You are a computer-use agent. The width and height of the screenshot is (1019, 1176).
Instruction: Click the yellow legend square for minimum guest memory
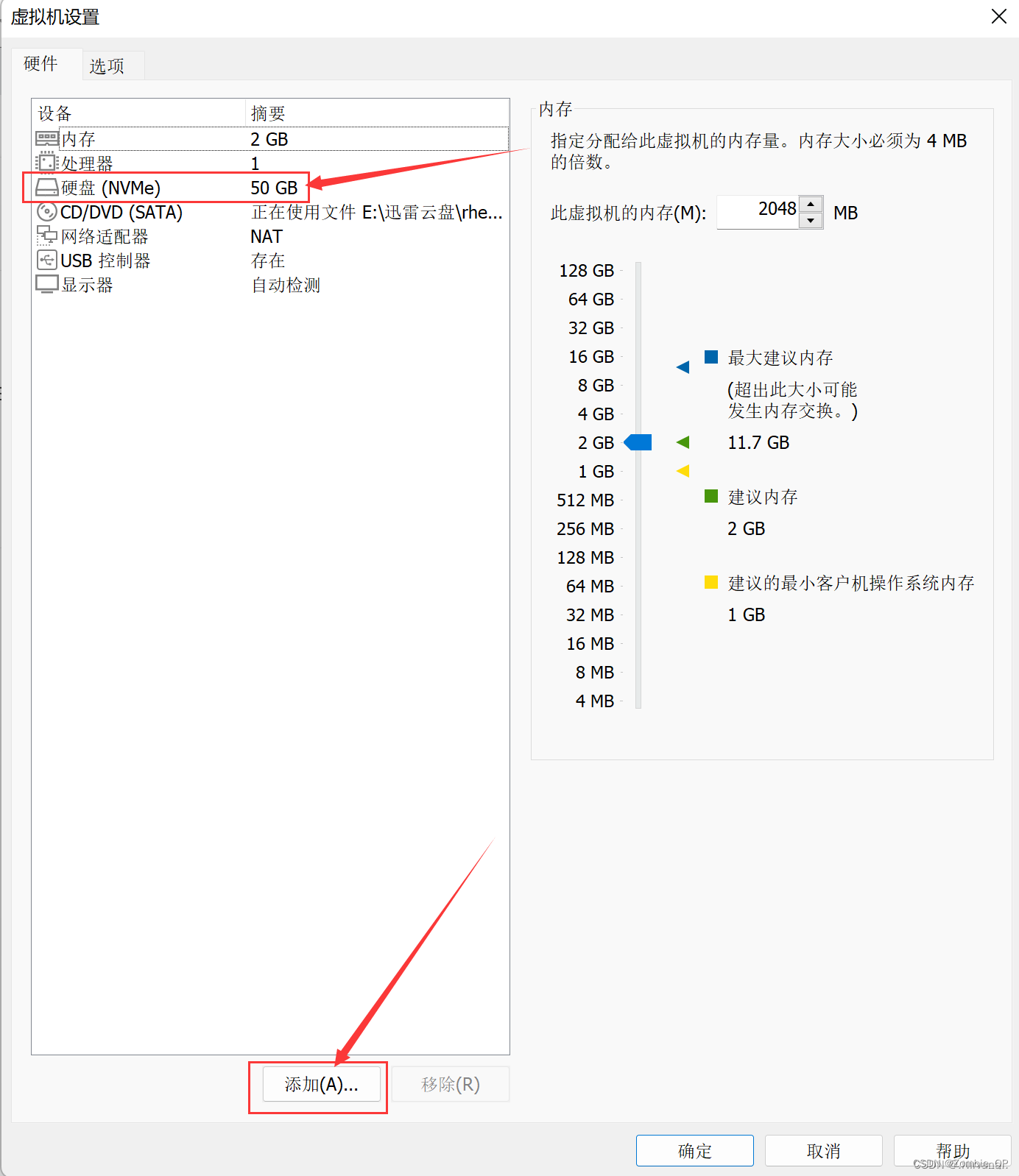pos(711,582)
